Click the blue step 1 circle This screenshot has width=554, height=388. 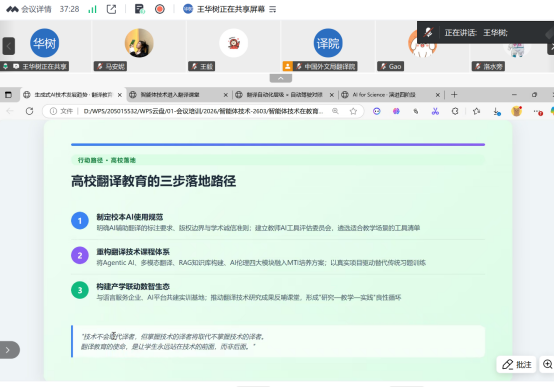point(80,221)
